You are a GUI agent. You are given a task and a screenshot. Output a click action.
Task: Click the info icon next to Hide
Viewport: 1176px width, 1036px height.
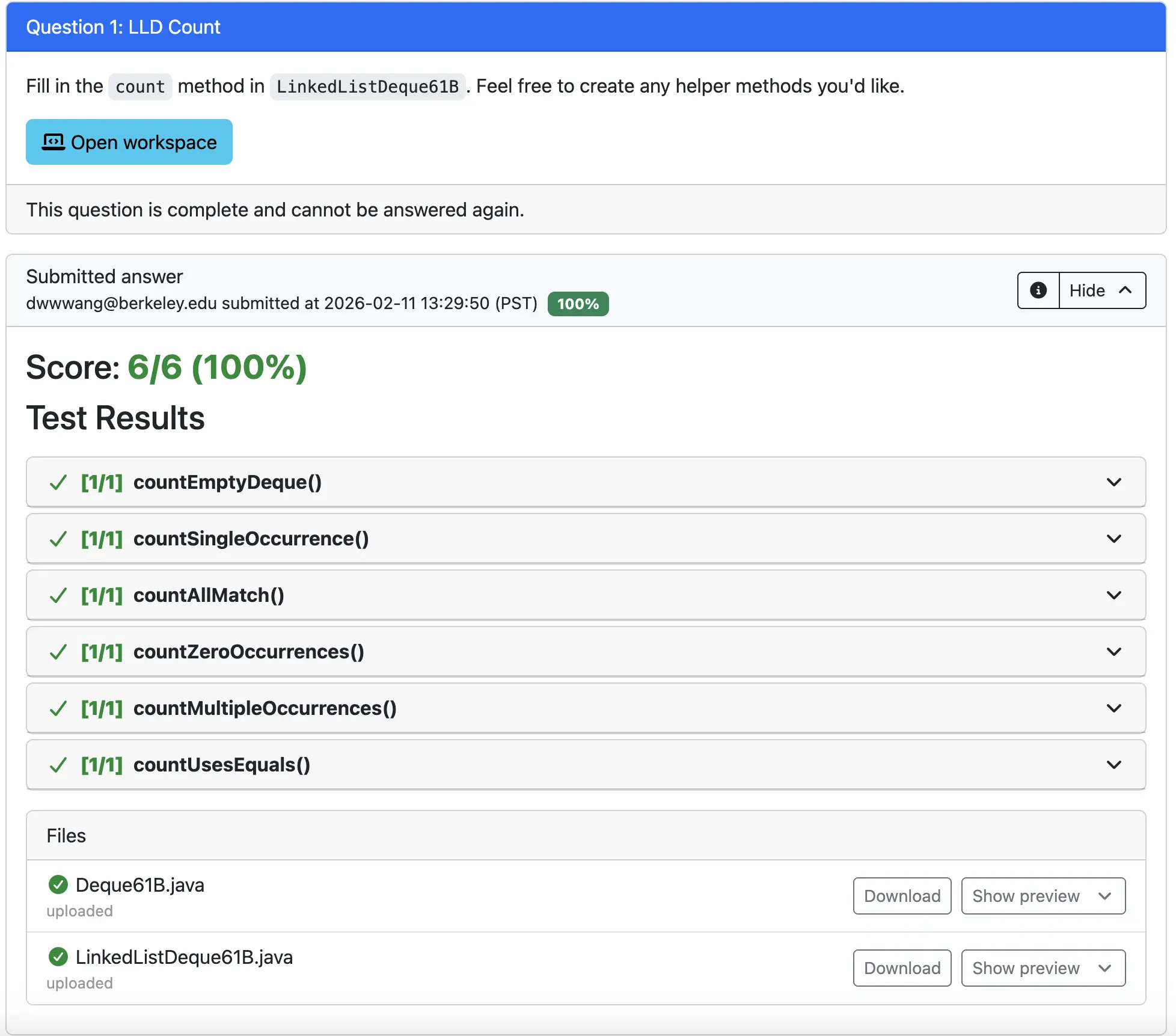[x=1038, y=290]
